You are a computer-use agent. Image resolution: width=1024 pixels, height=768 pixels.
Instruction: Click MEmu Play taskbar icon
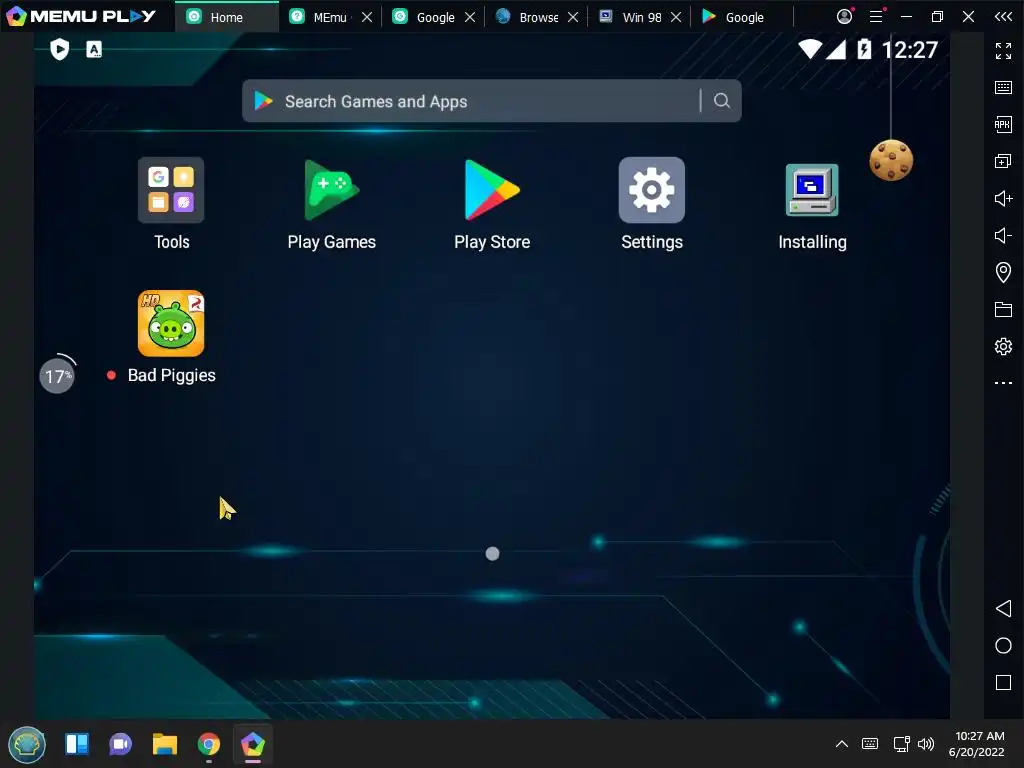pos(253,744)
